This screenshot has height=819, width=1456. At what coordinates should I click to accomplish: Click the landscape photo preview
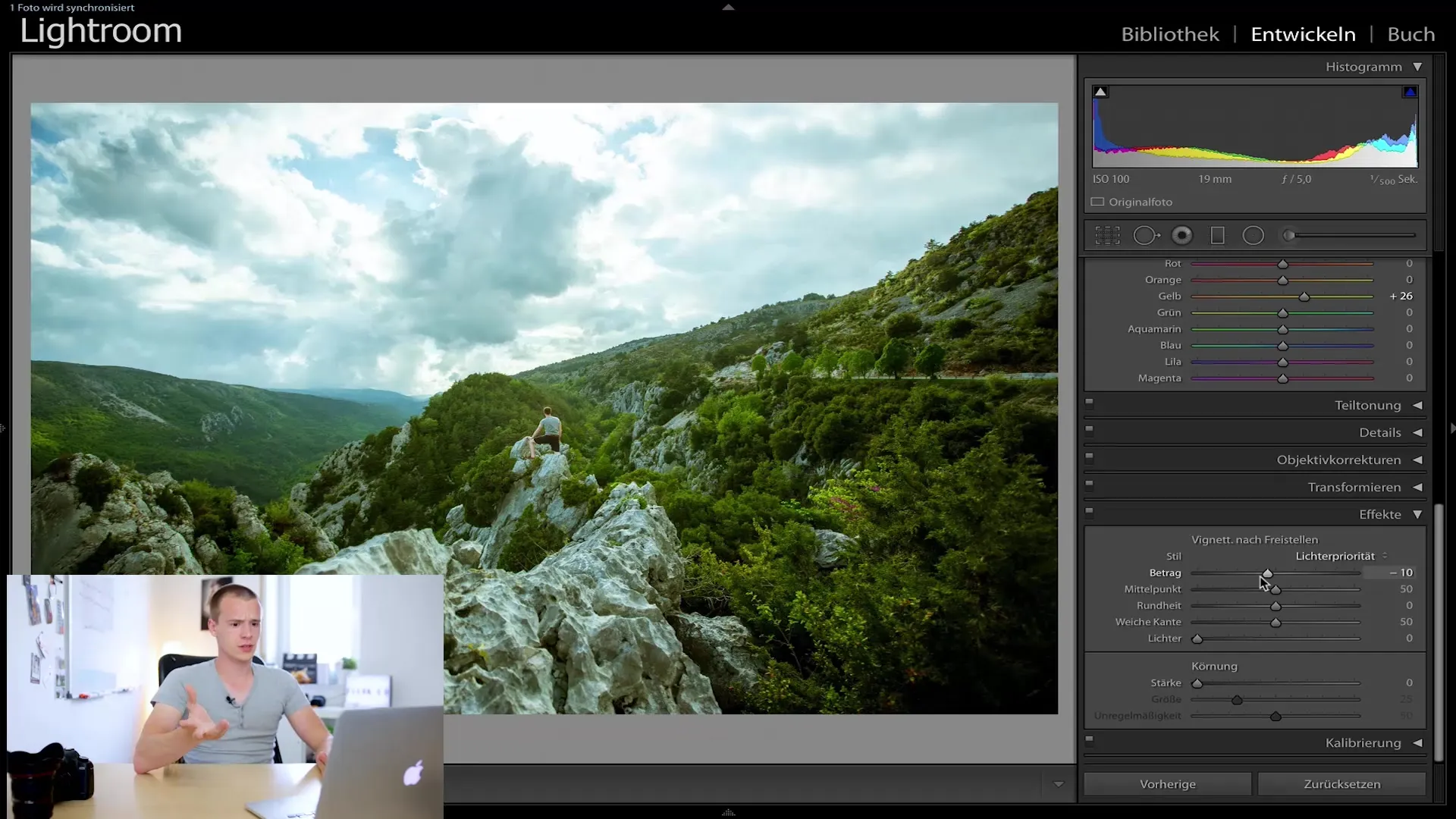click(544, 408)
